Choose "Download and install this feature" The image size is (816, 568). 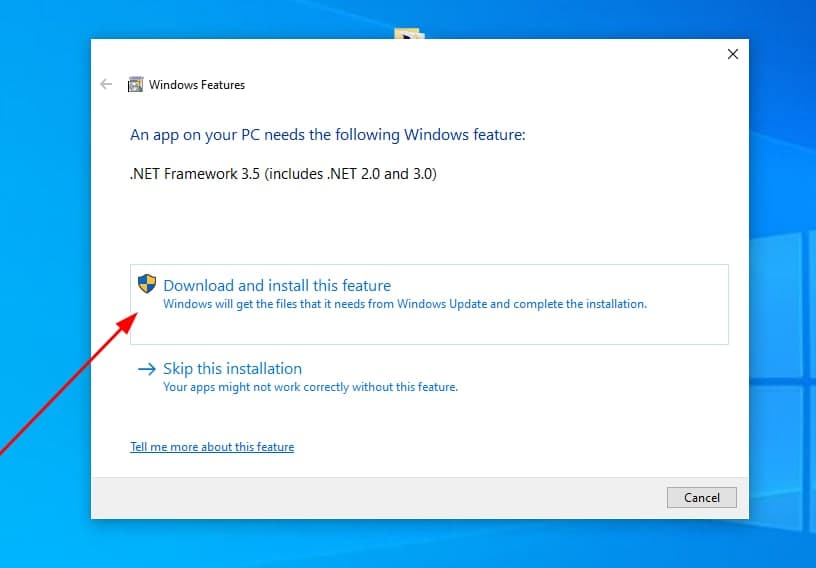pyautogui.click(x=277, y=286)
